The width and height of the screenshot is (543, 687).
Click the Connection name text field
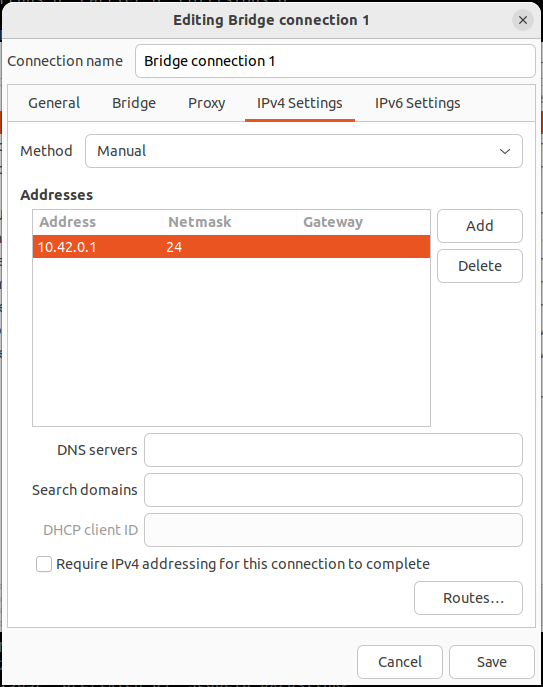[335, 61]
